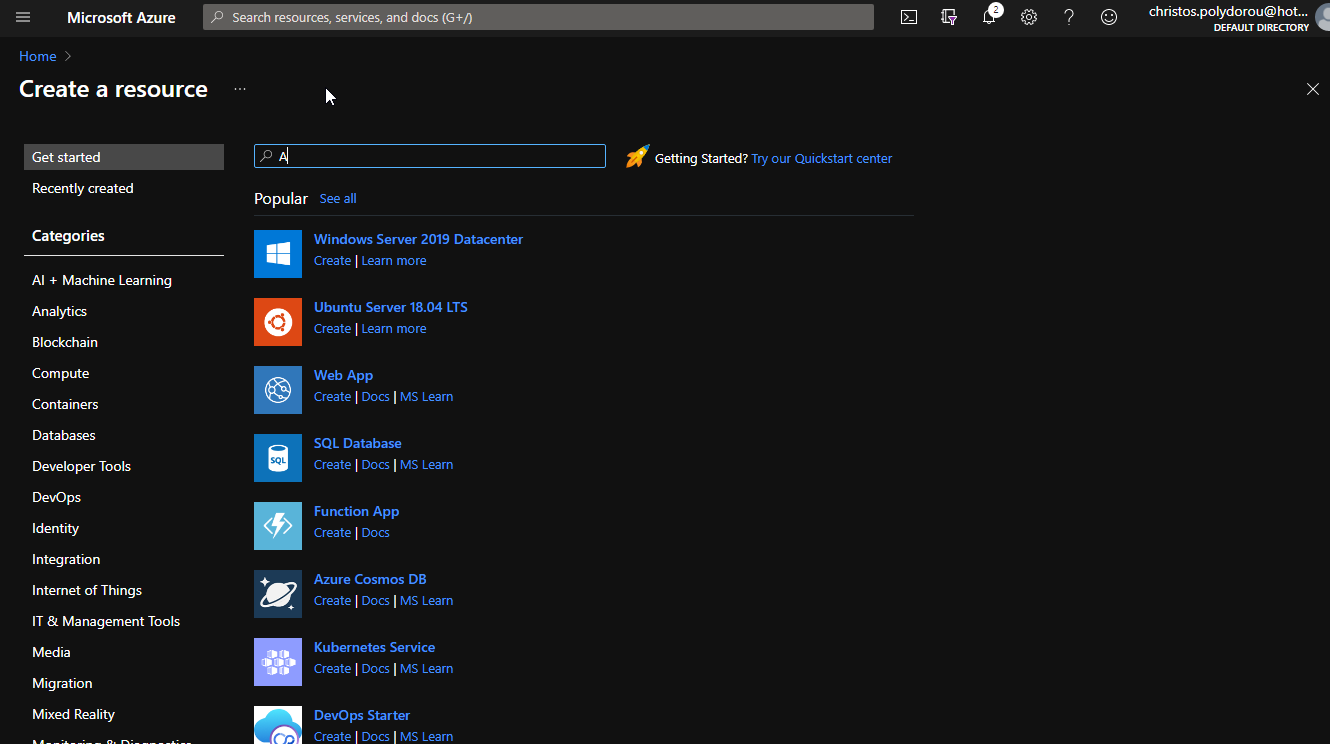
Task: Open IT & Management Tools category
Action: tap(106, 621)
